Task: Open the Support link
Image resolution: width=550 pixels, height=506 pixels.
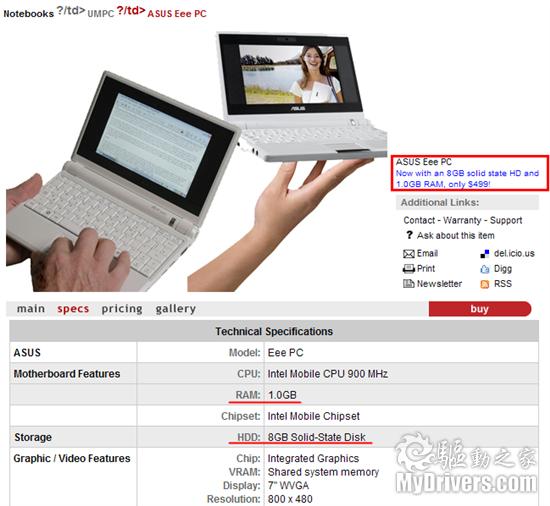Action: point(506,220)
